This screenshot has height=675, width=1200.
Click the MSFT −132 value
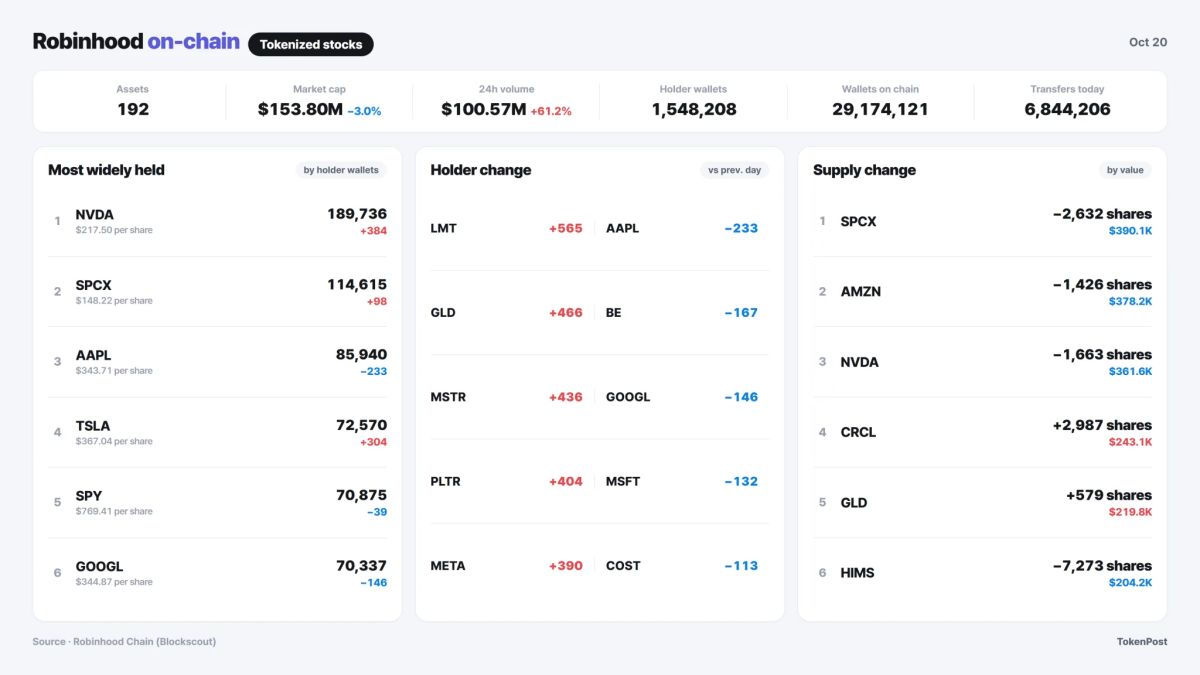coord(741,481)
